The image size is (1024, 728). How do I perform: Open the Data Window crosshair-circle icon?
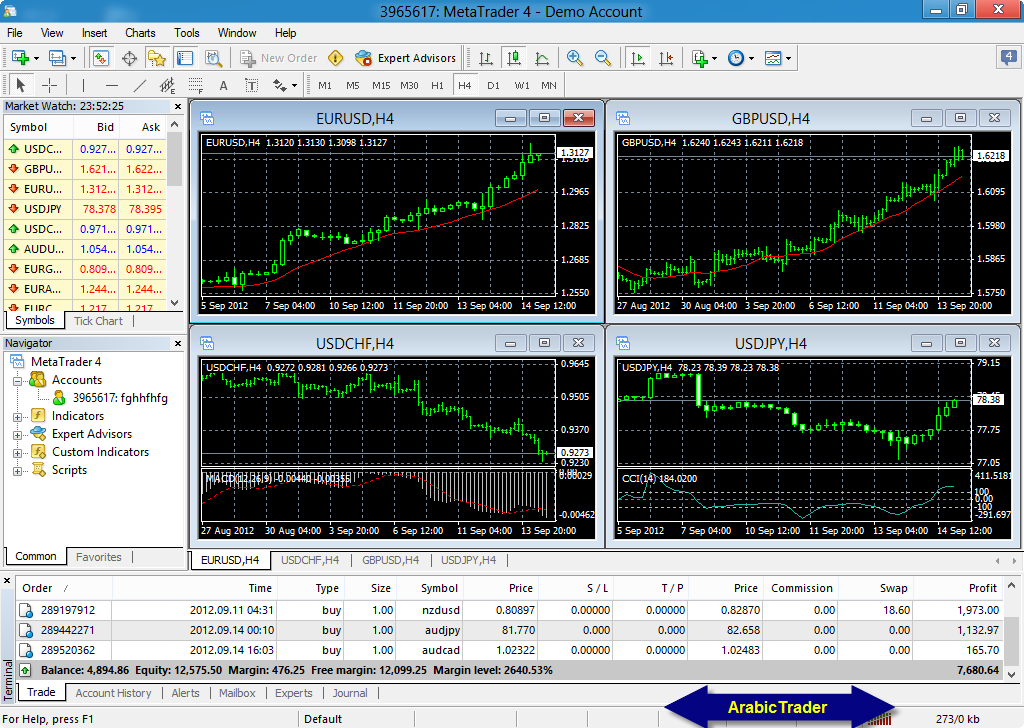point(129,58)
